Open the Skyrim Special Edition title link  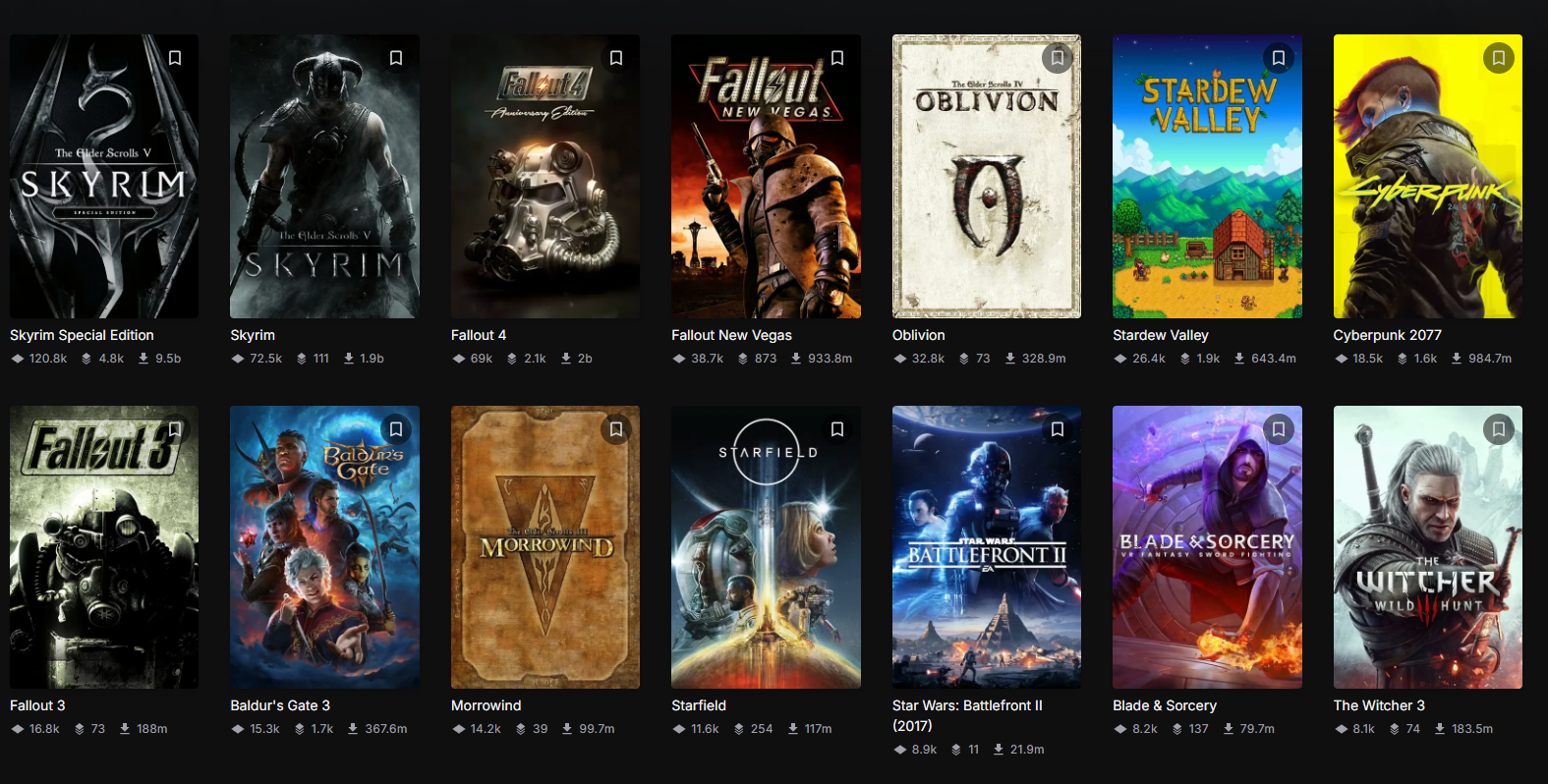pos(82,335)
